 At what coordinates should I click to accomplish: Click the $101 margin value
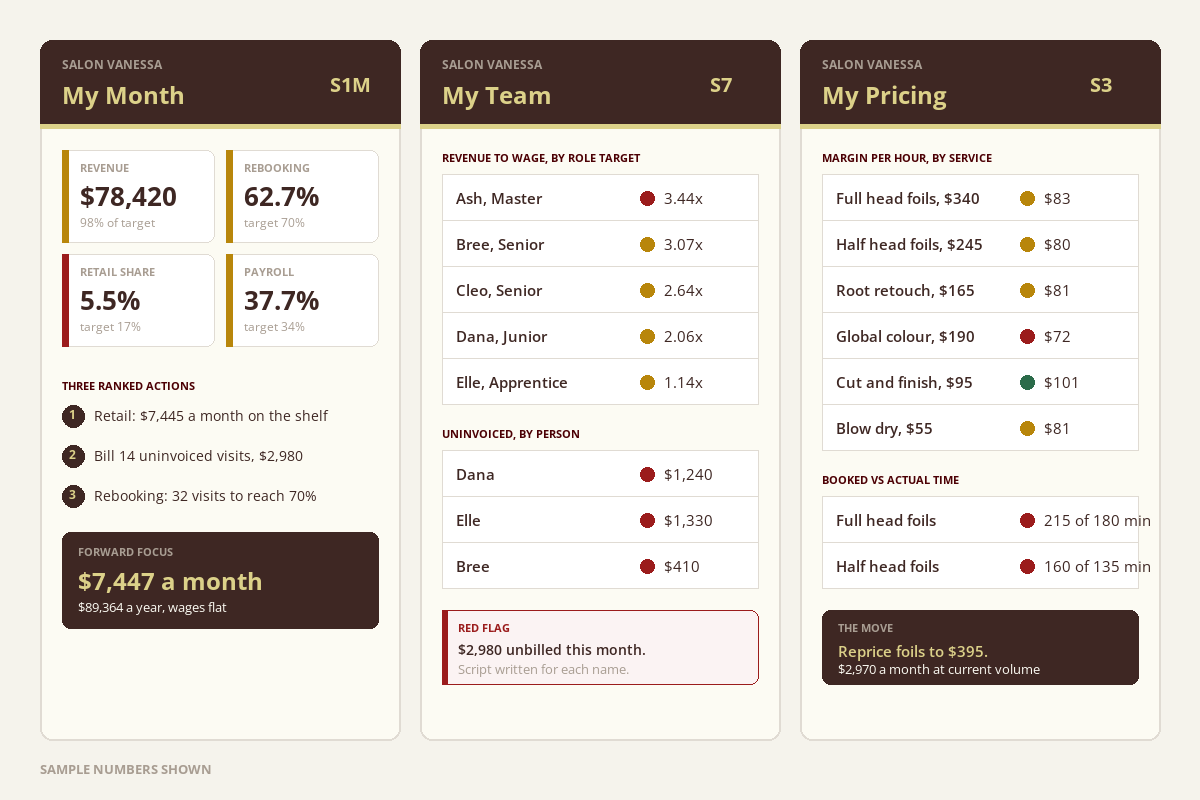coord(1062,382)
